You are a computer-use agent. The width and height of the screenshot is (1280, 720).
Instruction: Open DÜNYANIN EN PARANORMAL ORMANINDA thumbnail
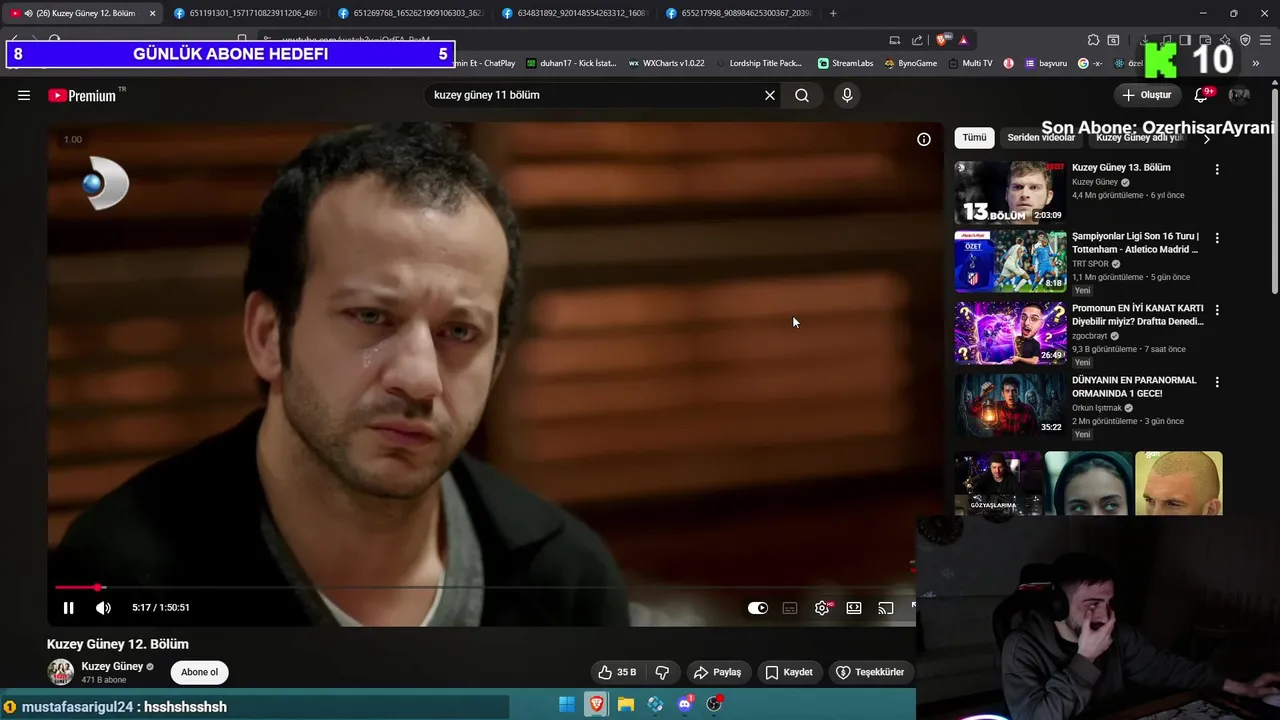pos(1010,405)
